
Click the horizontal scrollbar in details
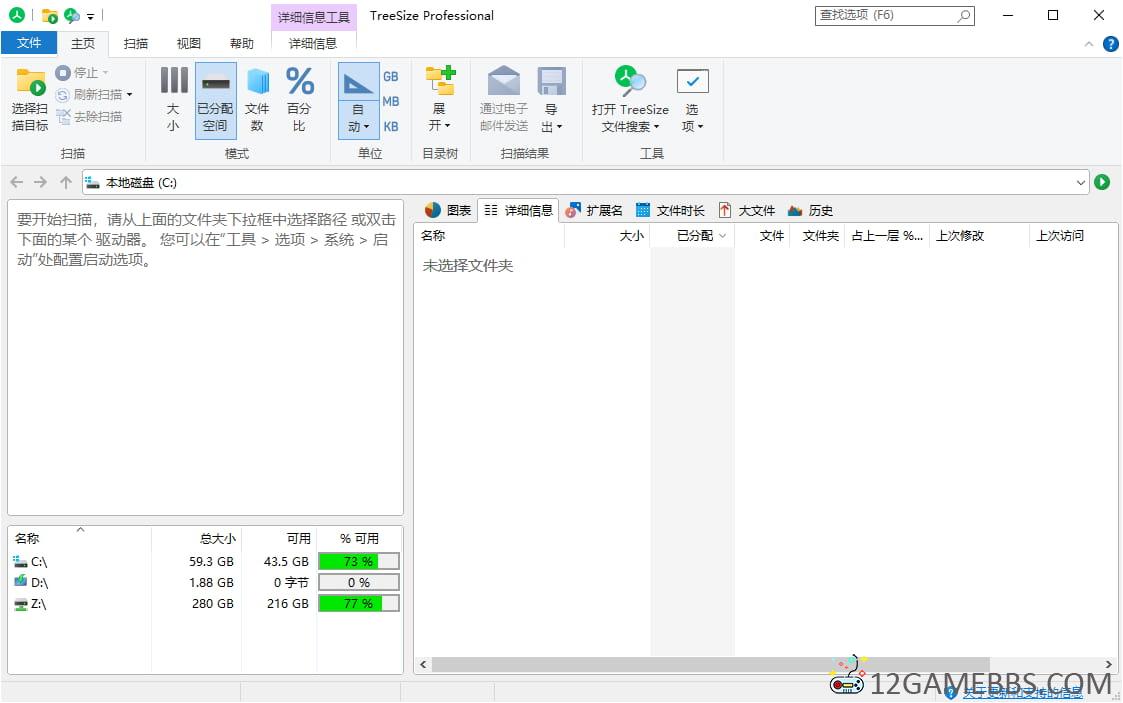tap(710, 664)
